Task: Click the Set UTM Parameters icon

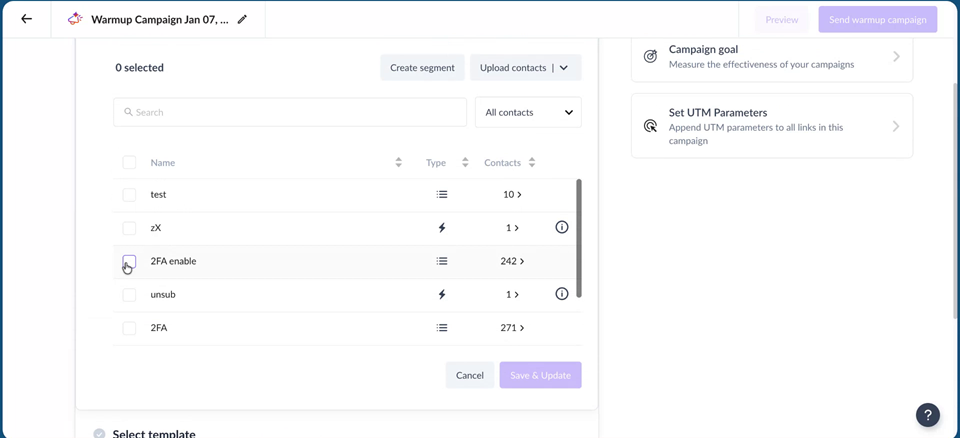Action: point(650,126)
